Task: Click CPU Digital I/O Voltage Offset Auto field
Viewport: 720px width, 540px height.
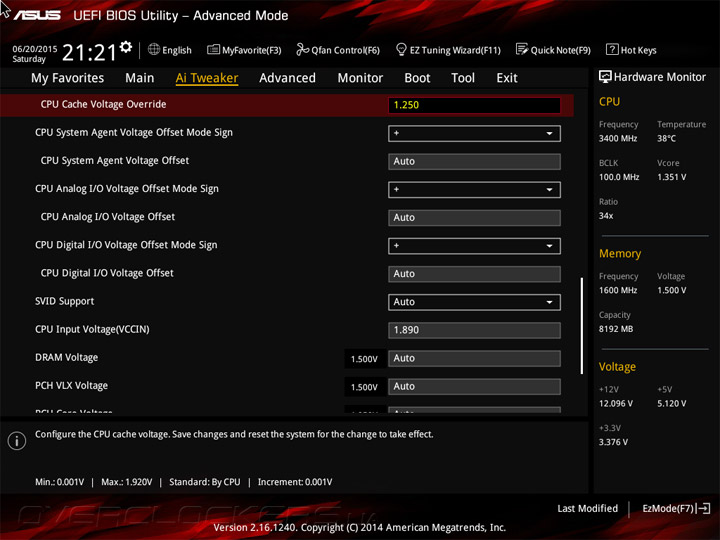Action: point(474,274)
